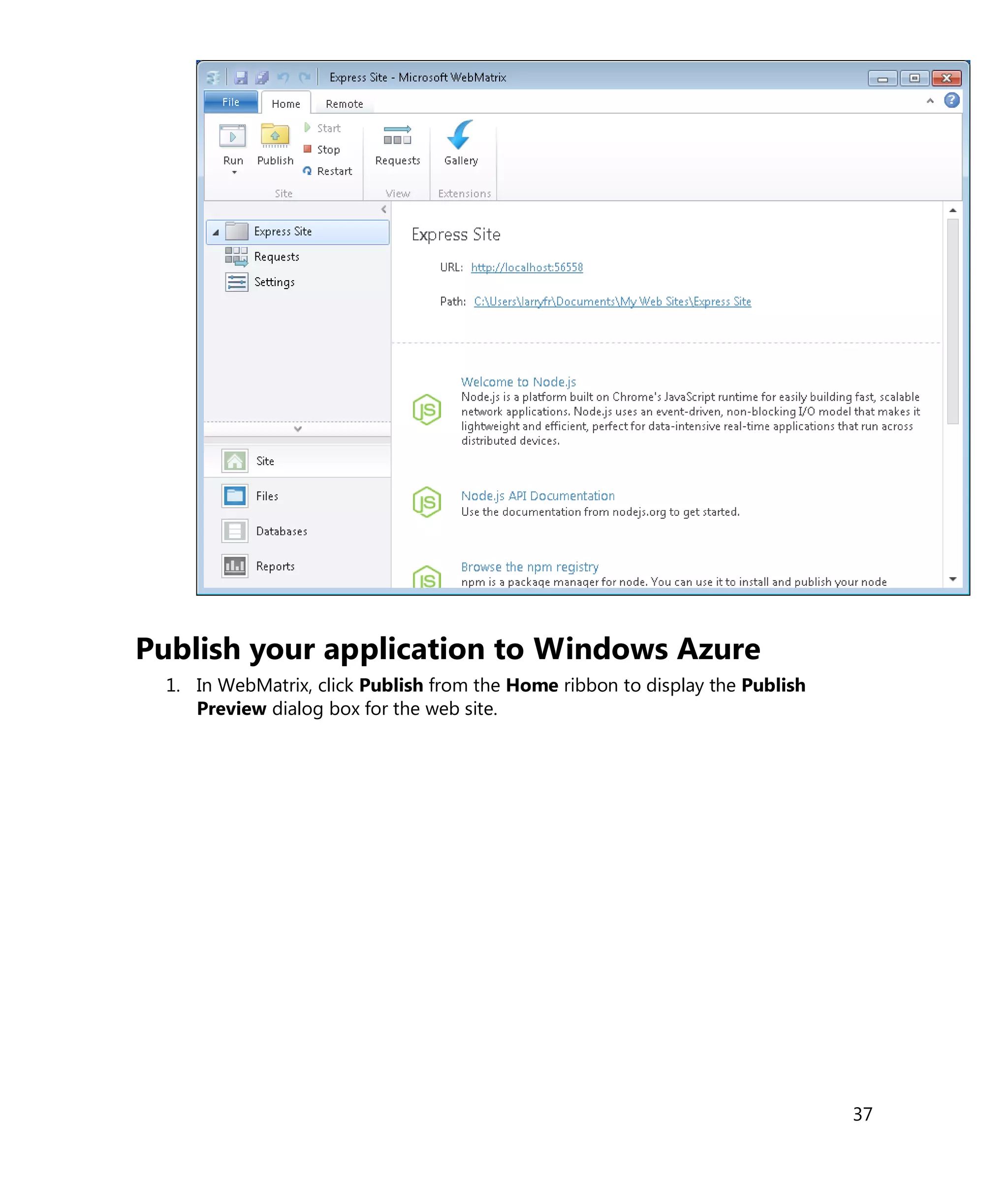Switch to the Remote ribbon tab

pyautogui.click(x=344, y=104)
